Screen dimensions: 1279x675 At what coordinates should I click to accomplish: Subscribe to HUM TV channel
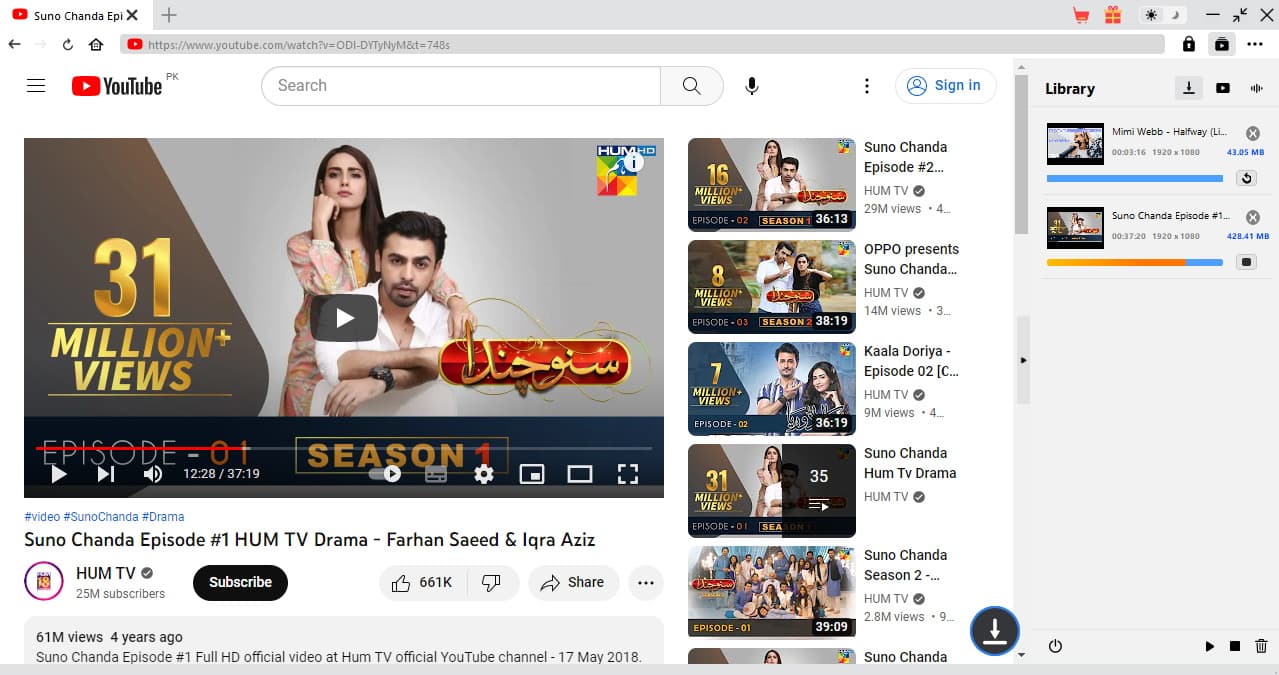pyautogui.click(x=240, y=582)
